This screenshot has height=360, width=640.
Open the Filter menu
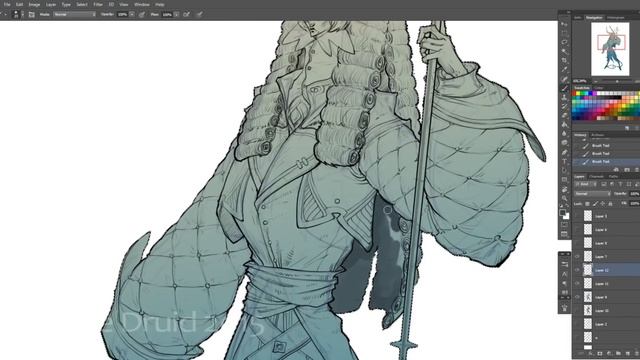point(98,4)
